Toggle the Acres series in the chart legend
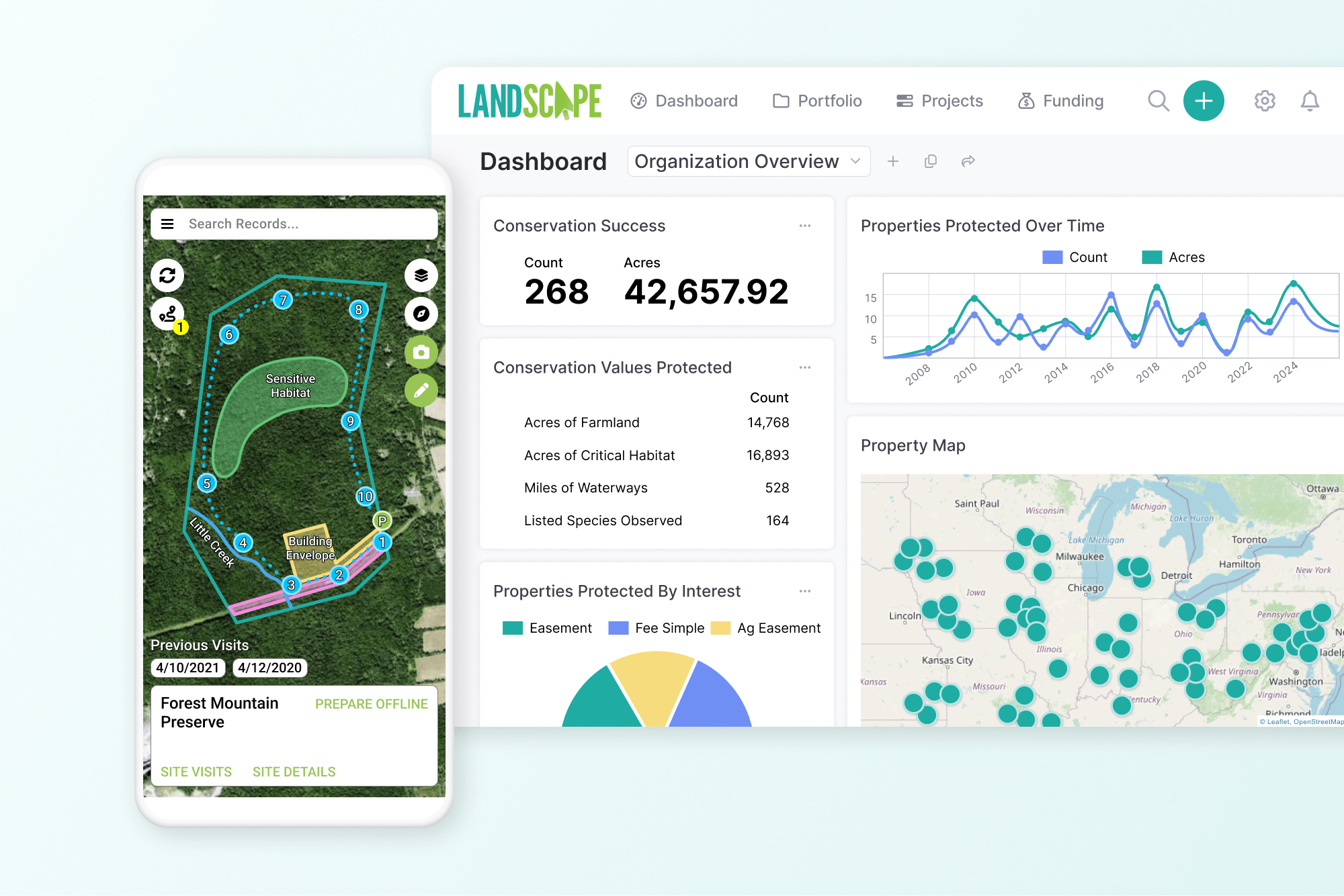 pyautogui.click(x=1174, y=257)
